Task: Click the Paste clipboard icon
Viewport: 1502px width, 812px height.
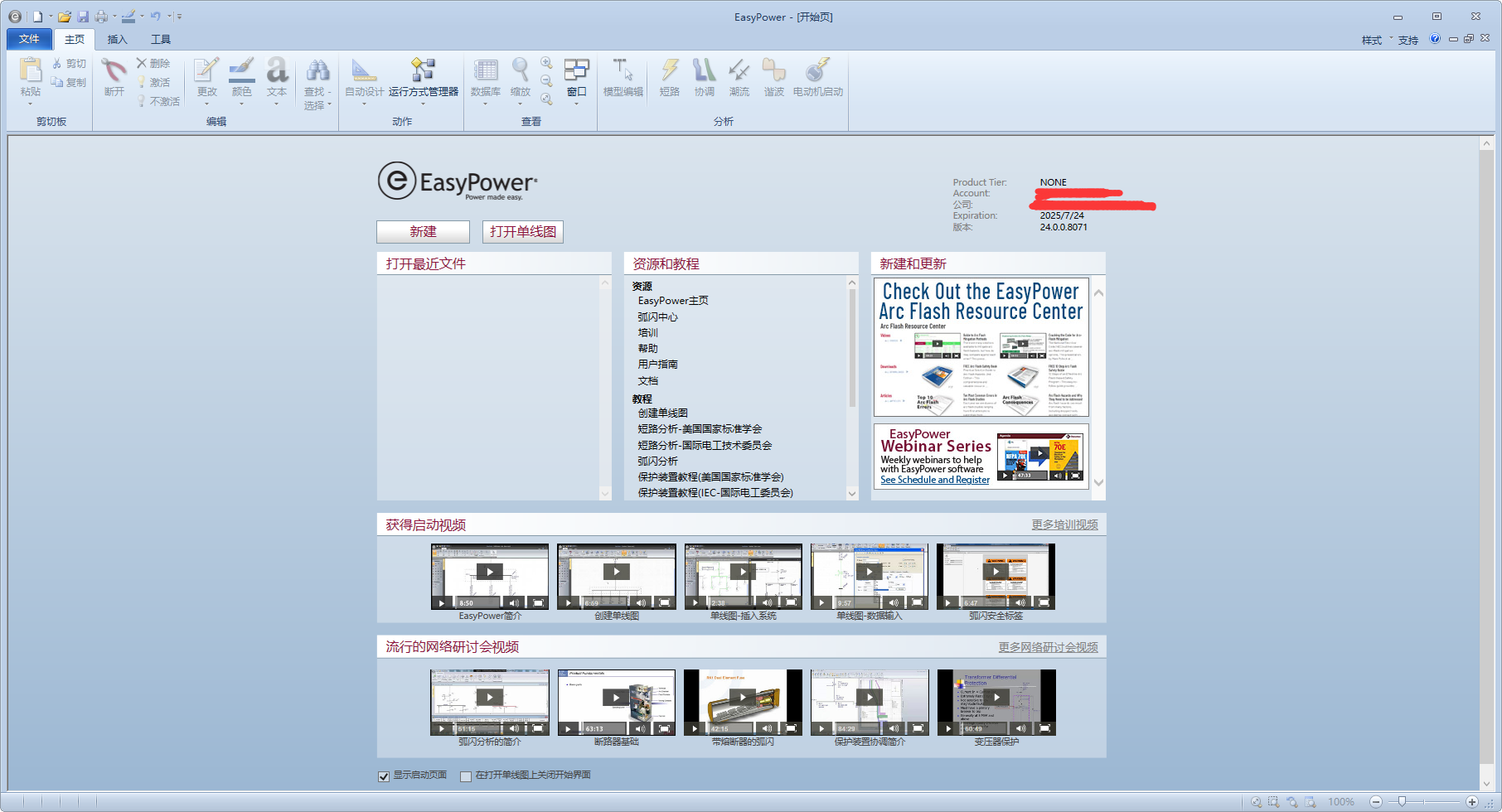Action: (x=31, y=70)
